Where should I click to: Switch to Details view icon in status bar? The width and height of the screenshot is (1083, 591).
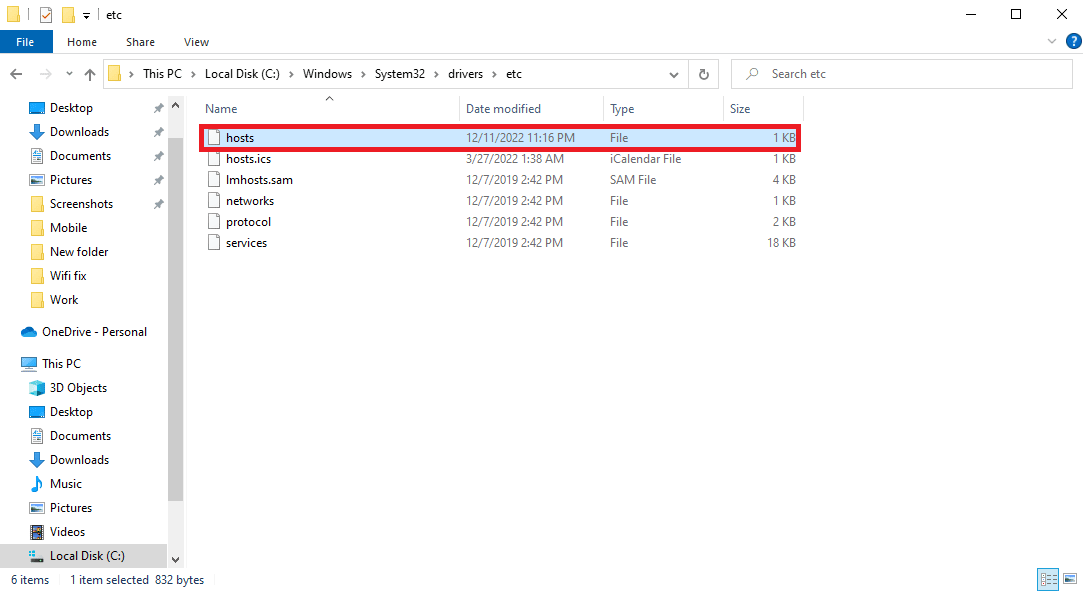click(x=1048, y=579)
